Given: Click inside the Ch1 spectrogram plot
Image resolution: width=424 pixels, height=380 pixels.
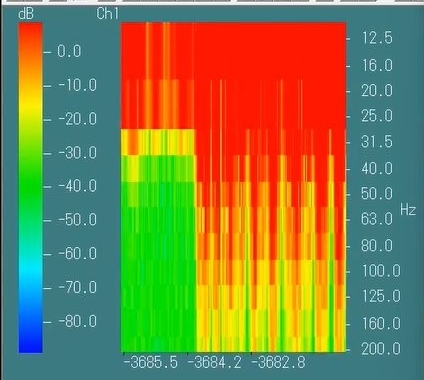Looking at the screenshot, I should (233, 187).
